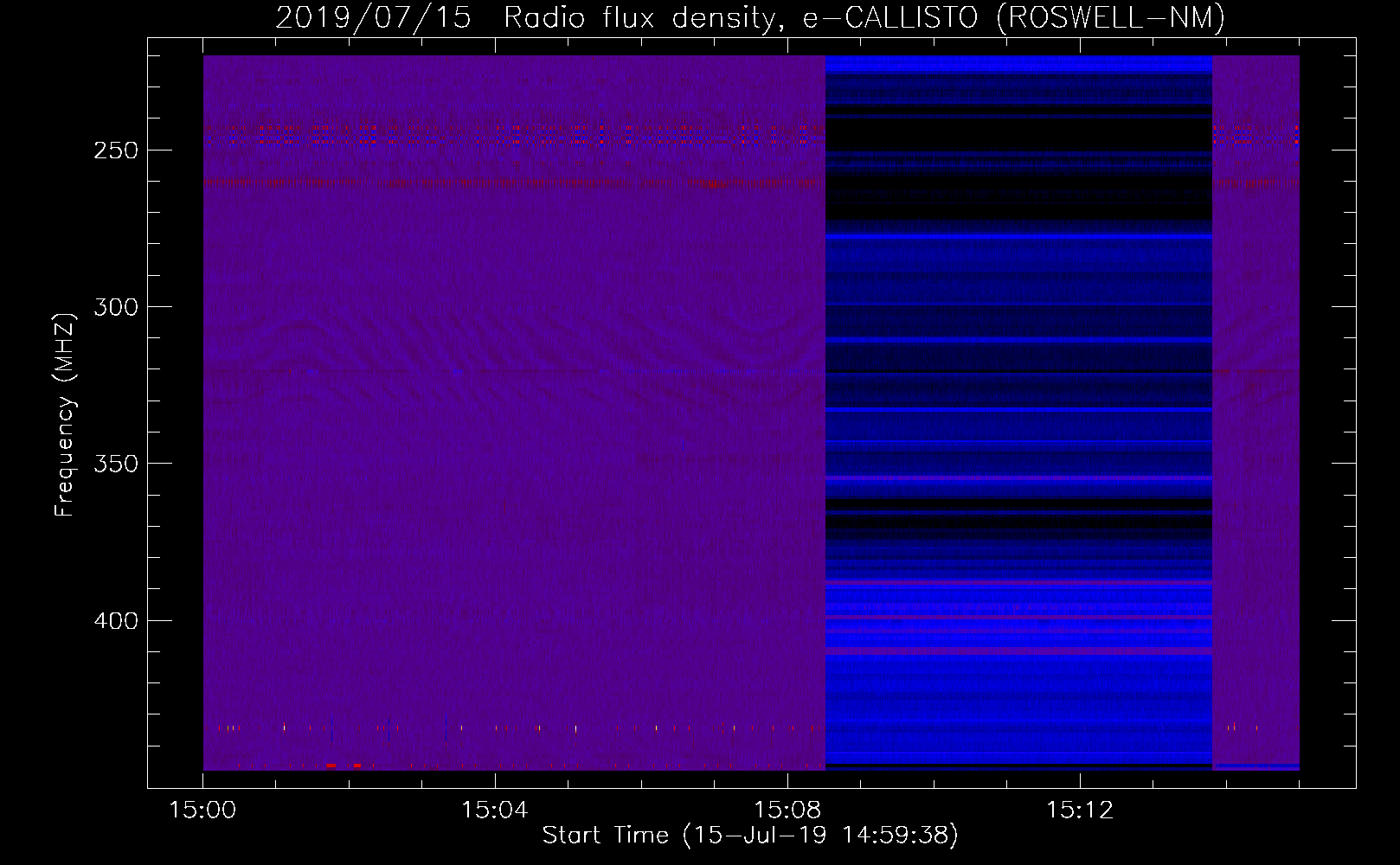Click the purple spectrogram region before 15:08
The width and height of the screenshot is (1400, 865).
514,413
